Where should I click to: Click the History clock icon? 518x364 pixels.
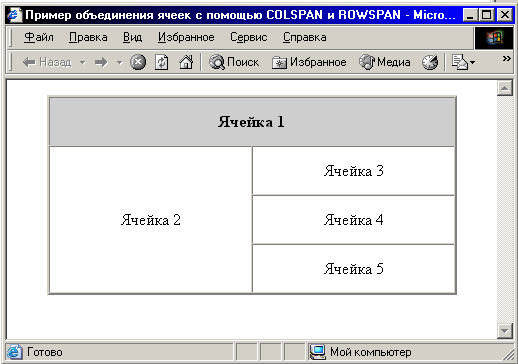pyautogui.click(x=430, y=62)
